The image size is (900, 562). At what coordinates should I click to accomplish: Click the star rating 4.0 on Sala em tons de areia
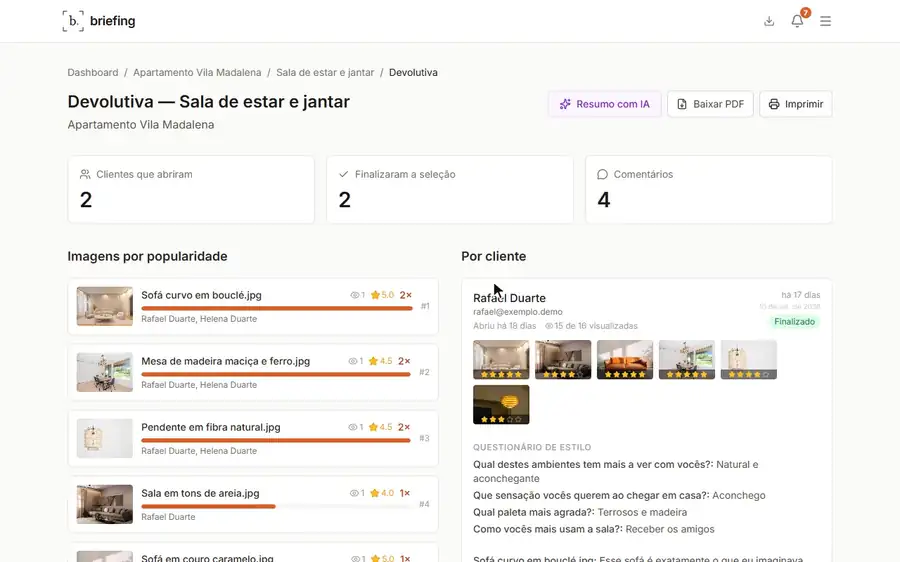(x=382, y=493)
